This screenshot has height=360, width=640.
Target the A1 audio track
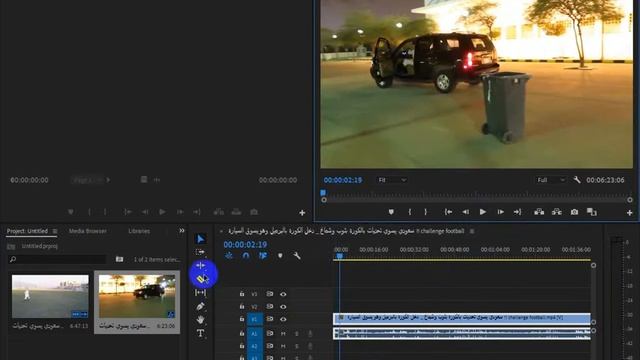coord(254,333)
